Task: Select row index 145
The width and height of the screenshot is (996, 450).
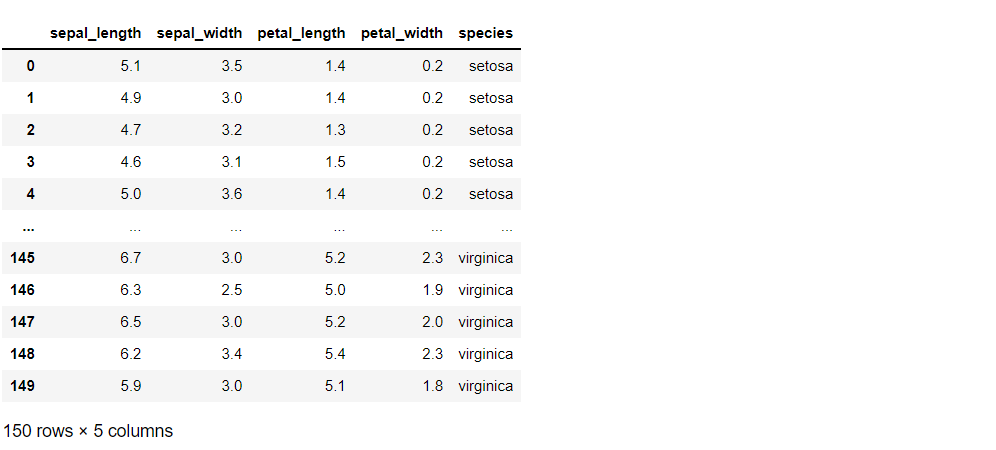Action: [22, 258]
